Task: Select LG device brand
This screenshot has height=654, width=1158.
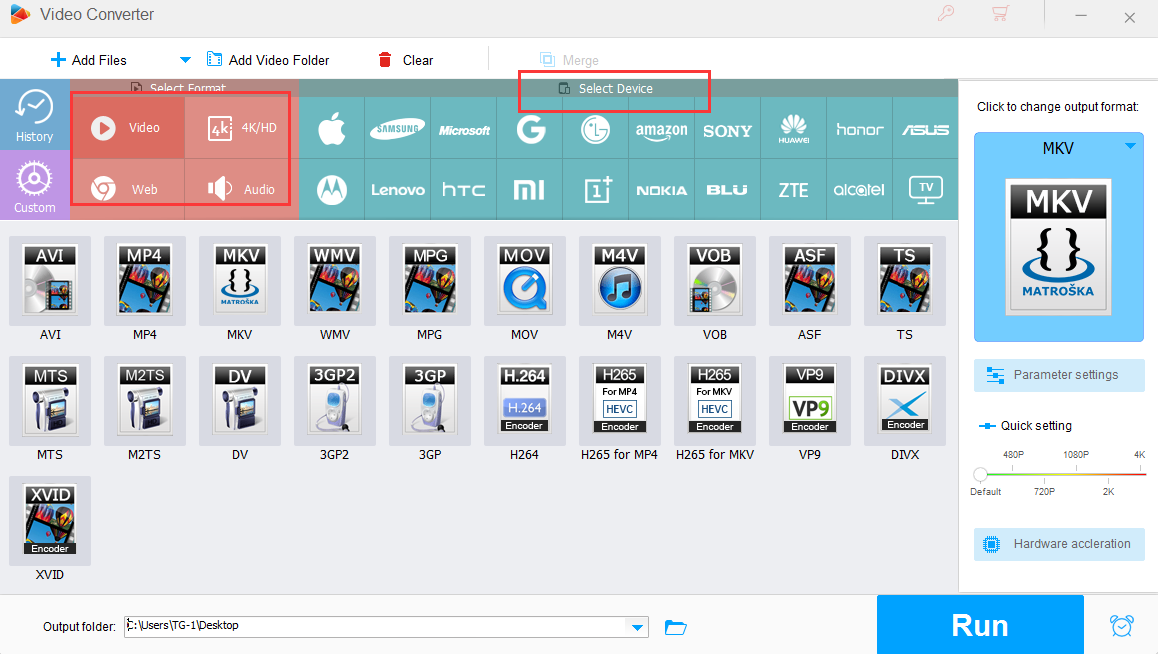Action: tap(595, 128)
